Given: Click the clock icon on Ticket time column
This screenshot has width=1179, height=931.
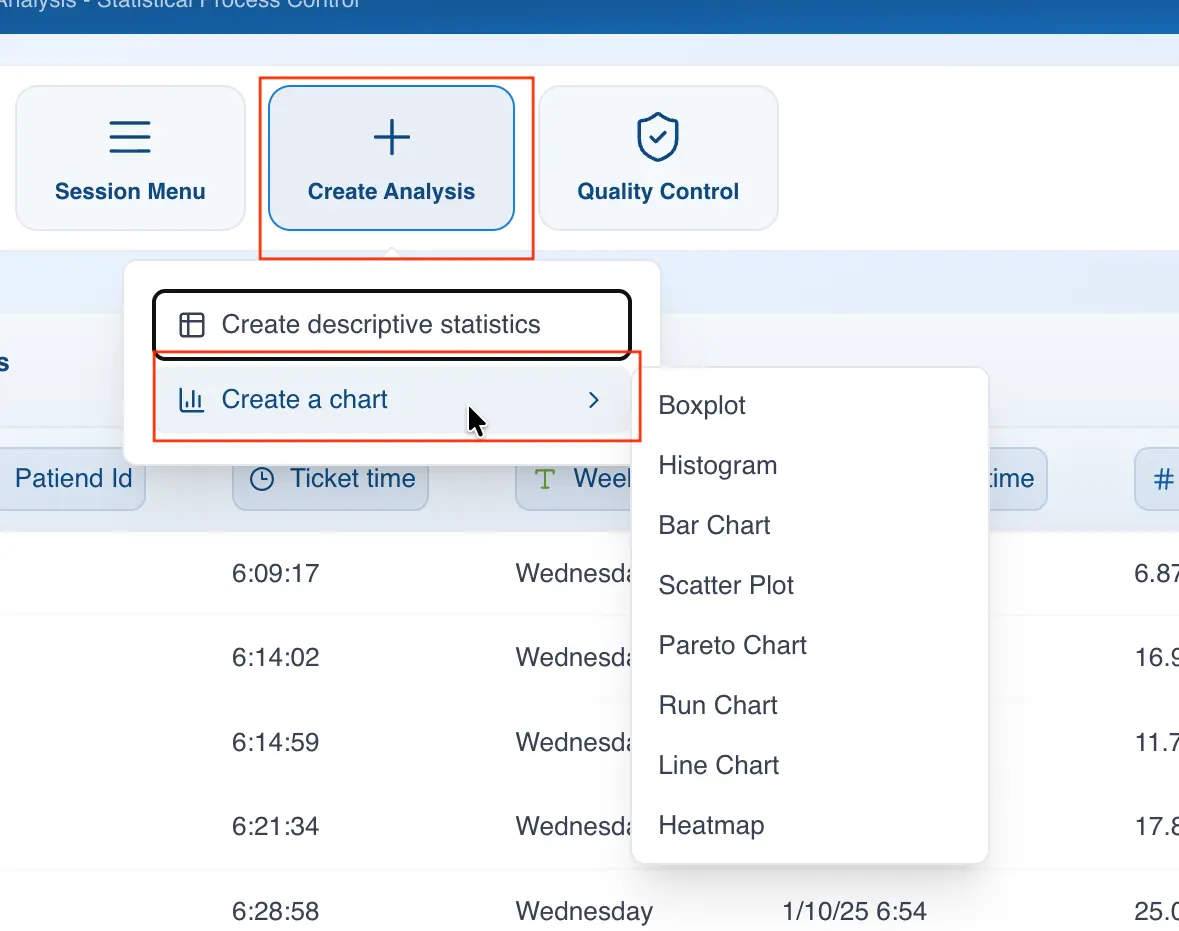Looking at the screenshot, I should (x=260, y=478).
